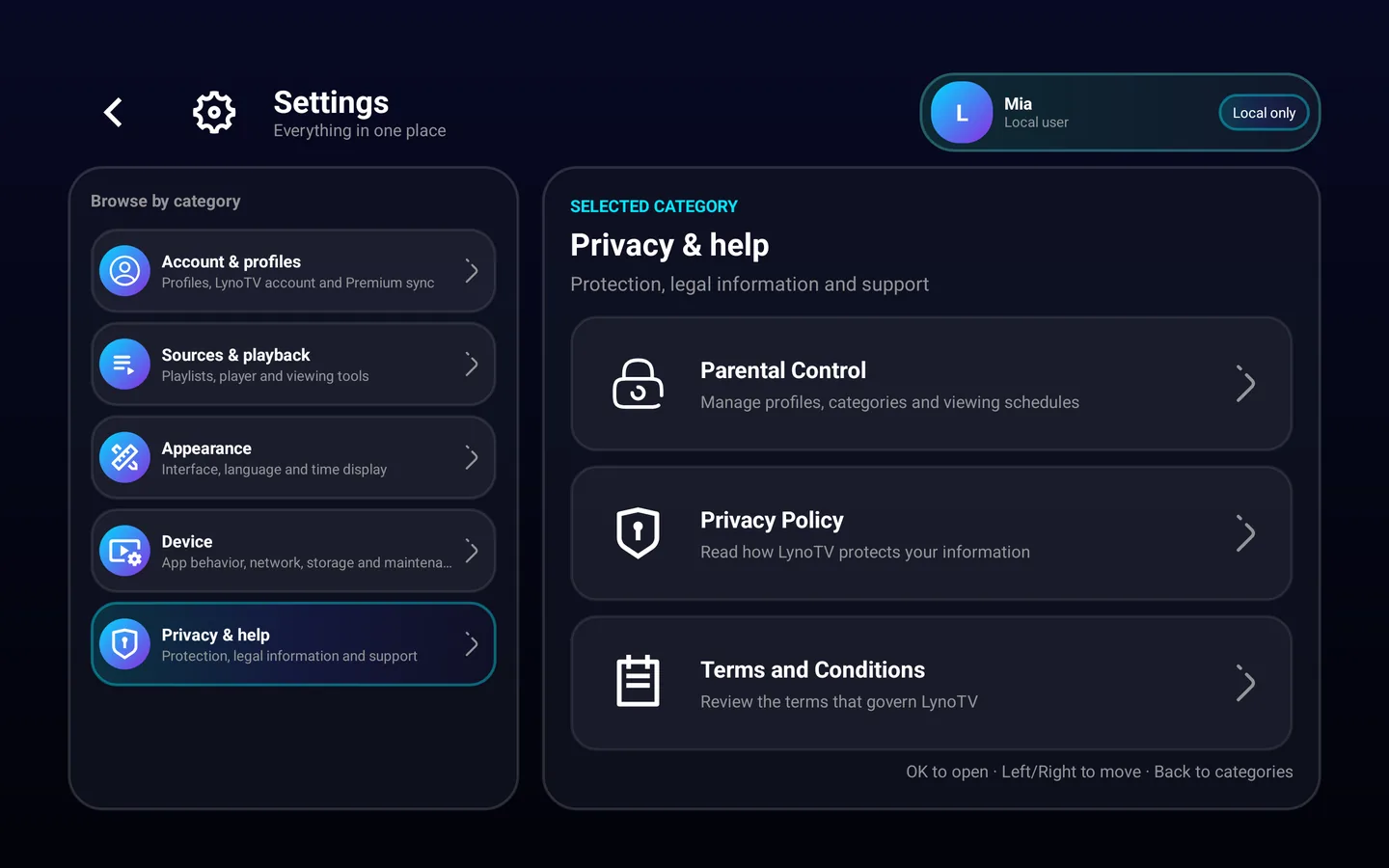Image resolution: width=1389 pixels, height=868 pixels.
Task: Click the Privacy & help shield icon in the category list
Action: click(x=124, y=644)
